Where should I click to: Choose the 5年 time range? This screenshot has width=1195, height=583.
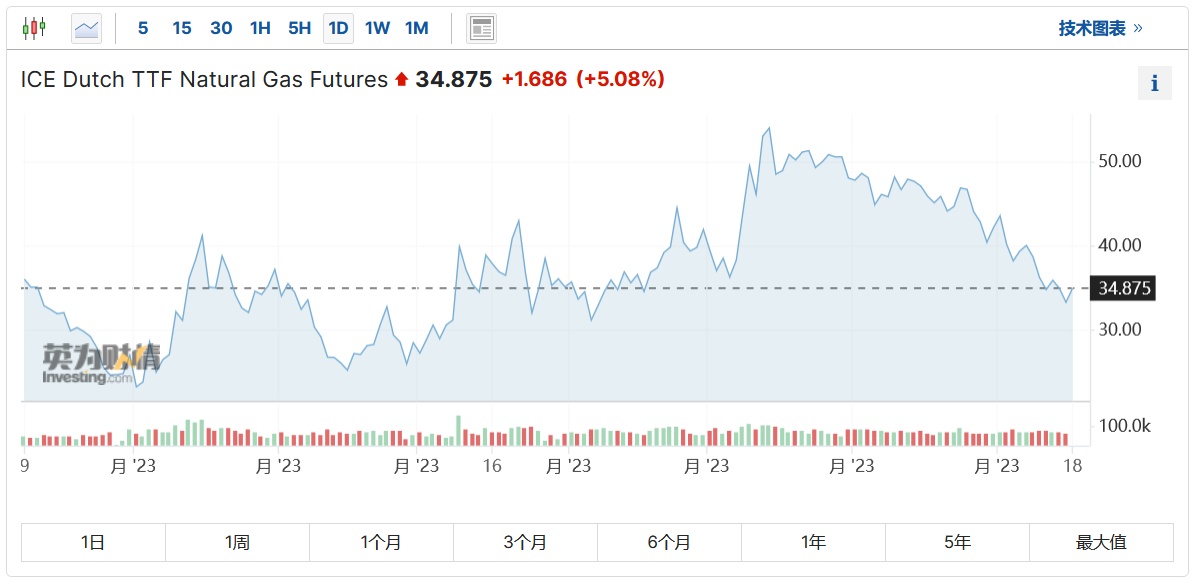(957, 542)
